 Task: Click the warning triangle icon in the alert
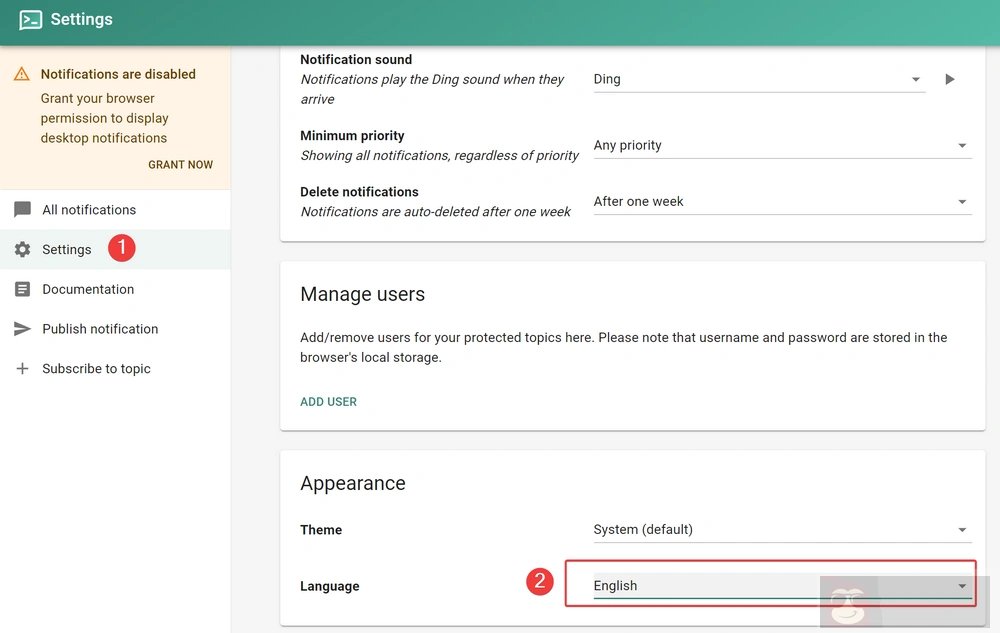[22, 74]
